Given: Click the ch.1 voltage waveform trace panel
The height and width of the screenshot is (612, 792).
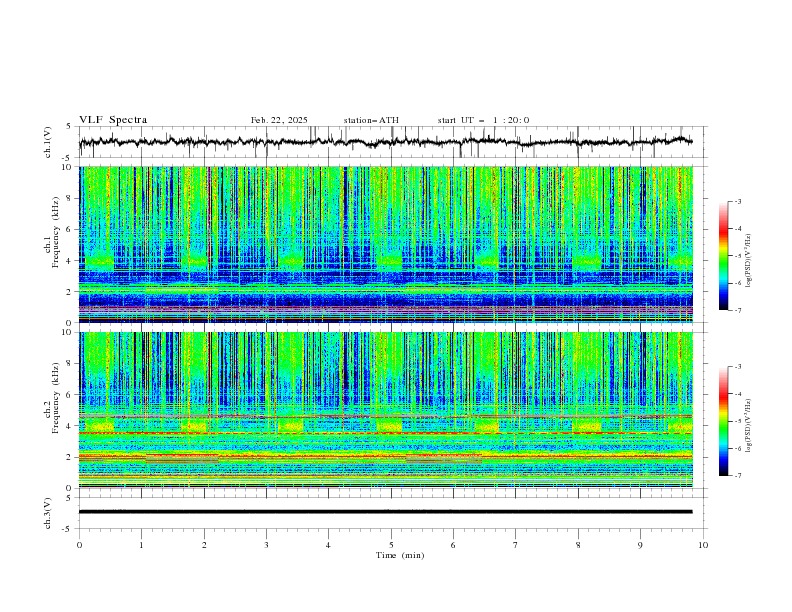Looking at the screenshot, I should pos(393,142).
